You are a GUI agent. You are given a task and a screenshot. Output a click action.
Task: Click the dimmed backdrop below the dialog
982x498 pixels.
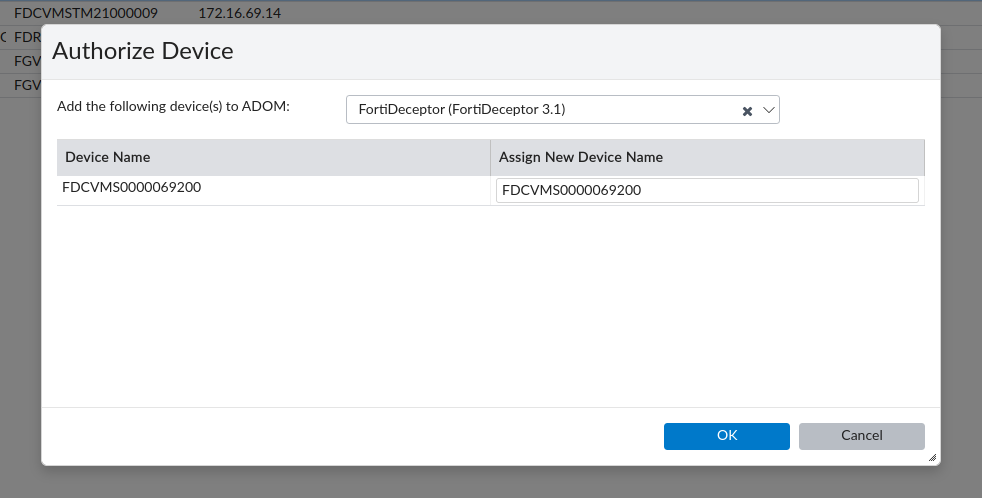pos(490,482)
